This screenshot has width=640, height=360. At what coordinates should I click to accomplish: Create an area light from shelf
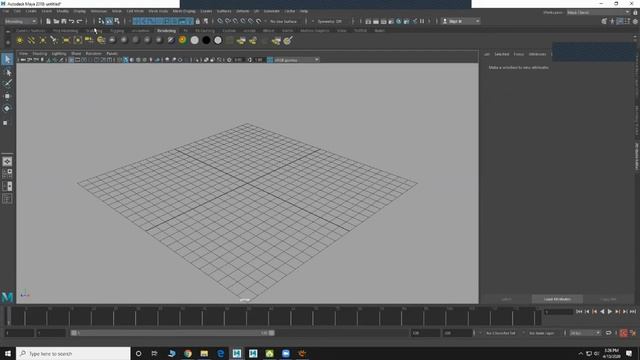coord(66,40)
